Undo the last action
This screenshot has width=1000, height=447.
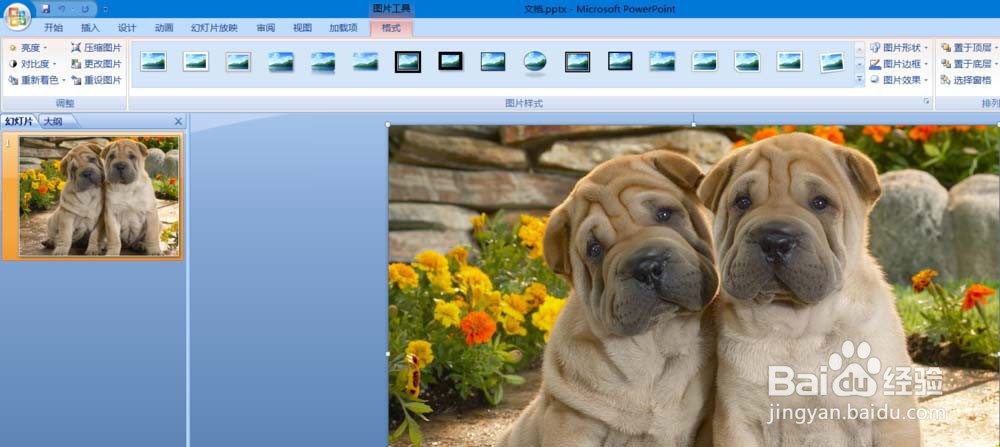click(x=62, y=9)
